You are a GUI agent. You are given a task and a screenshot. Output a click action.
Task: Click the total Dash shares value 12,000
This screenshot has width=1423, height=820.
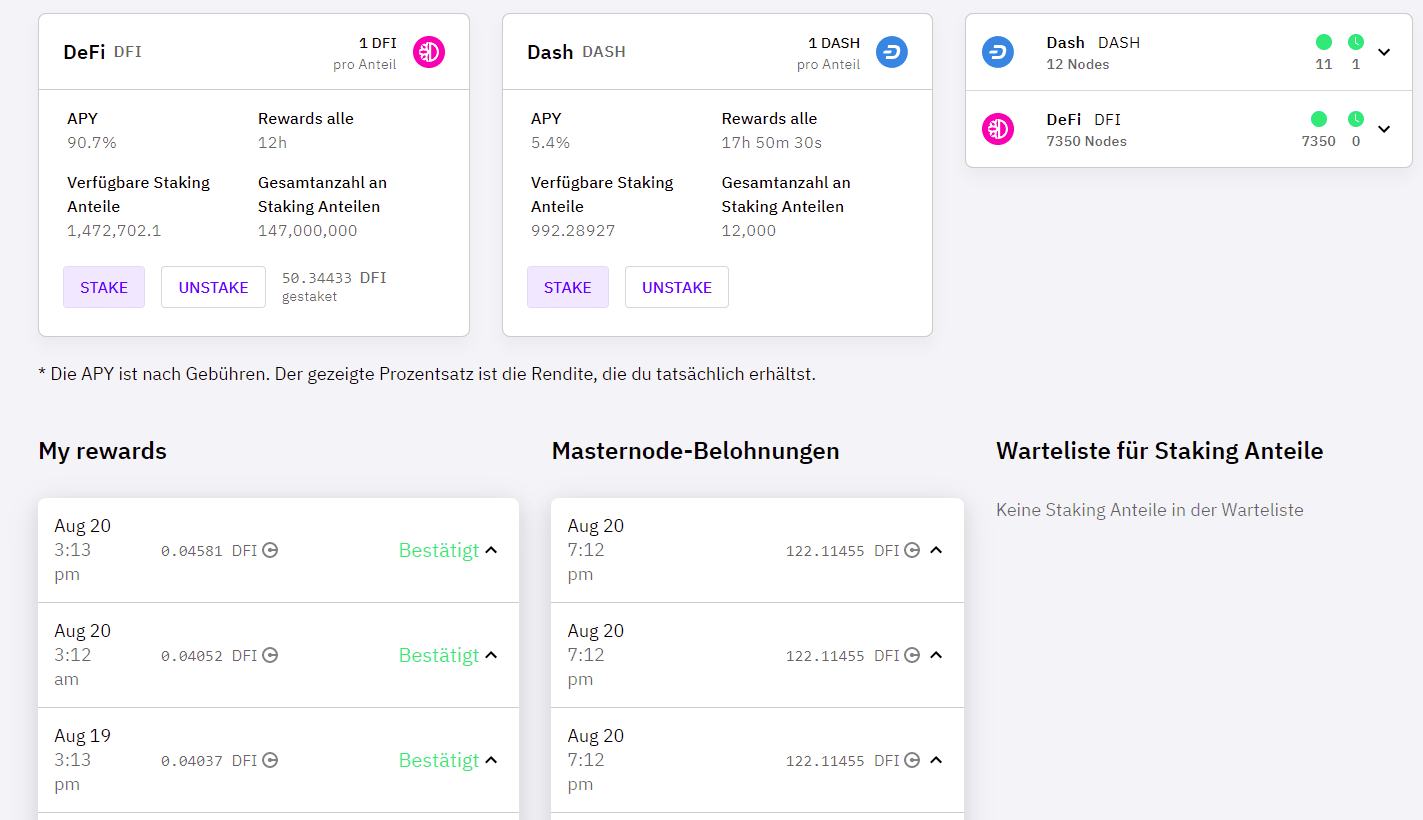click(x=749, y=231)
